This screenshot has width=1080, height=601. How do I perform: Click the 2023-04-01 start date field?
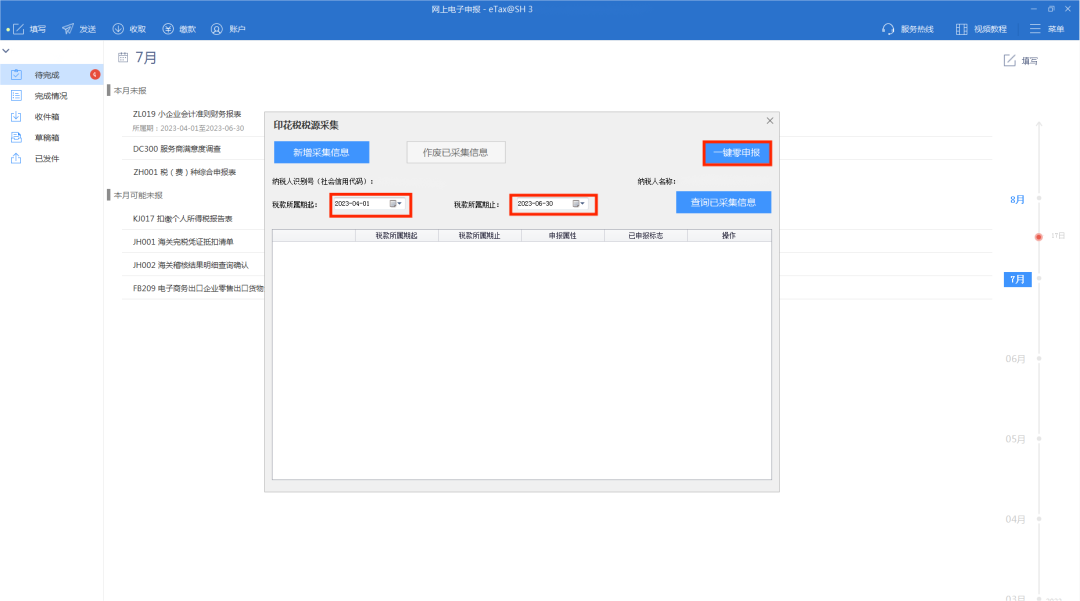coord(359,204)
